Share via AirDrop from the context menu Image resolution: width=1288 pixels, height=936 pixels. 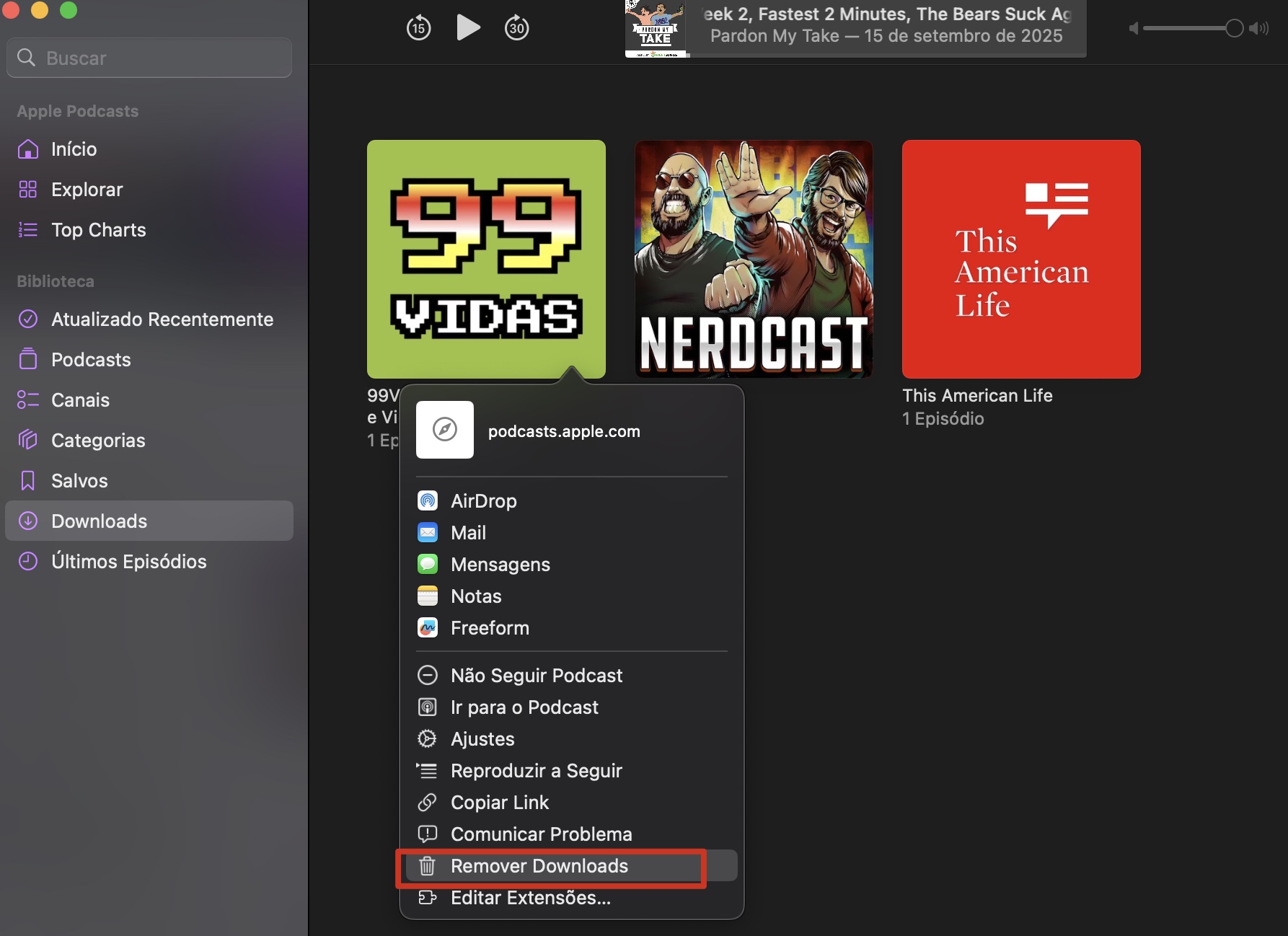483,500
